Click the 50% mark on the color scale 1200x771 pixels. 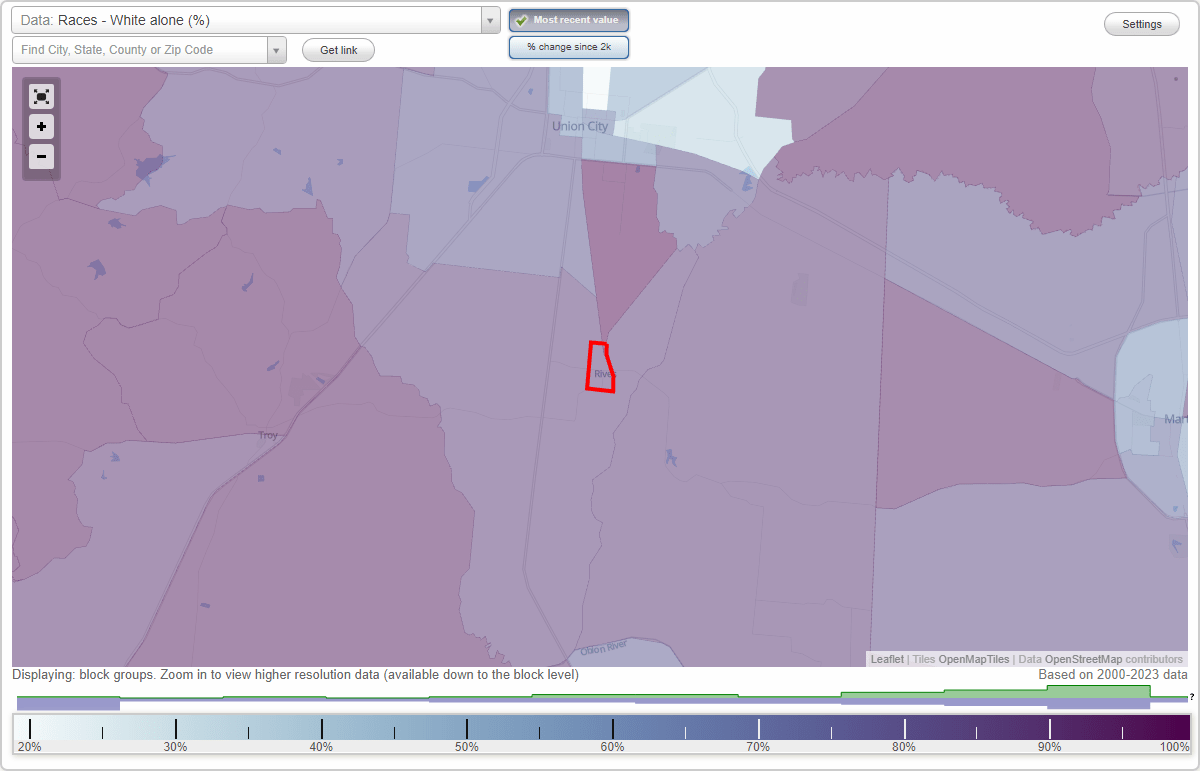click(466, 727)
